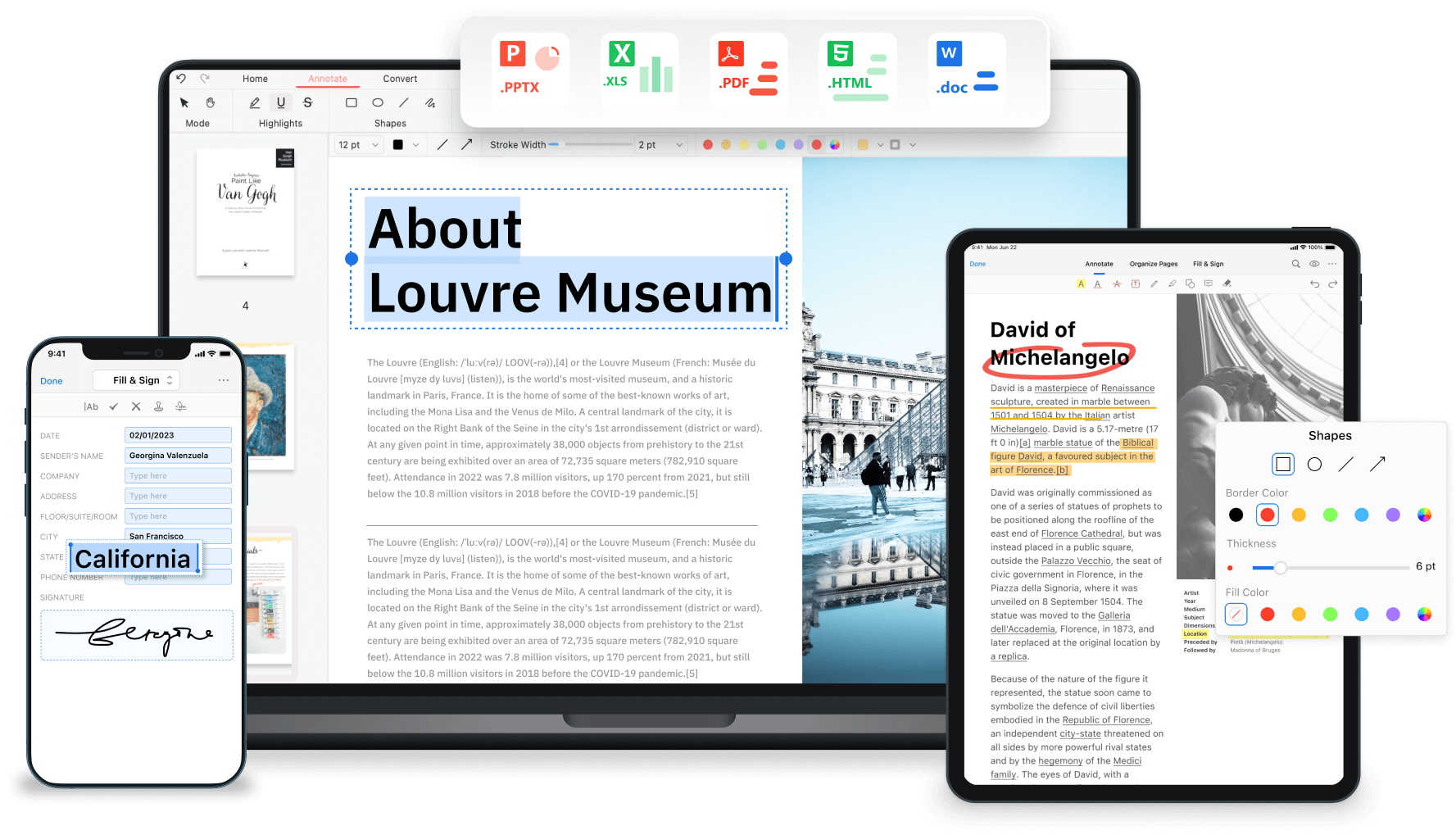The image size is (1456, 835).
Task: Select the hand pan mode on the laptop
Action: pyautogui.click(x=211, y=102)
